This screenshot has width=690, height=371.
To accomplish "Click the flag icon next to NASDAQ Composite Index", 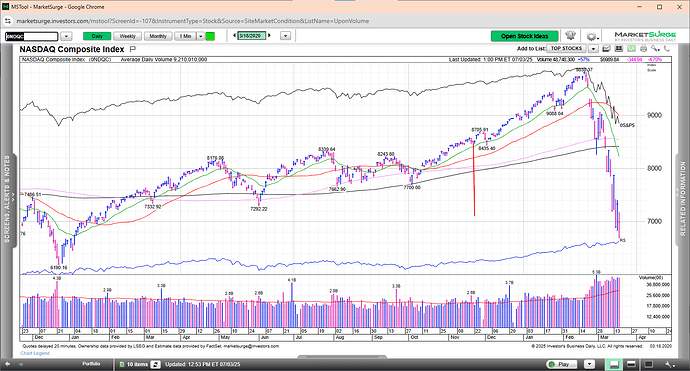I will [133, 49].
